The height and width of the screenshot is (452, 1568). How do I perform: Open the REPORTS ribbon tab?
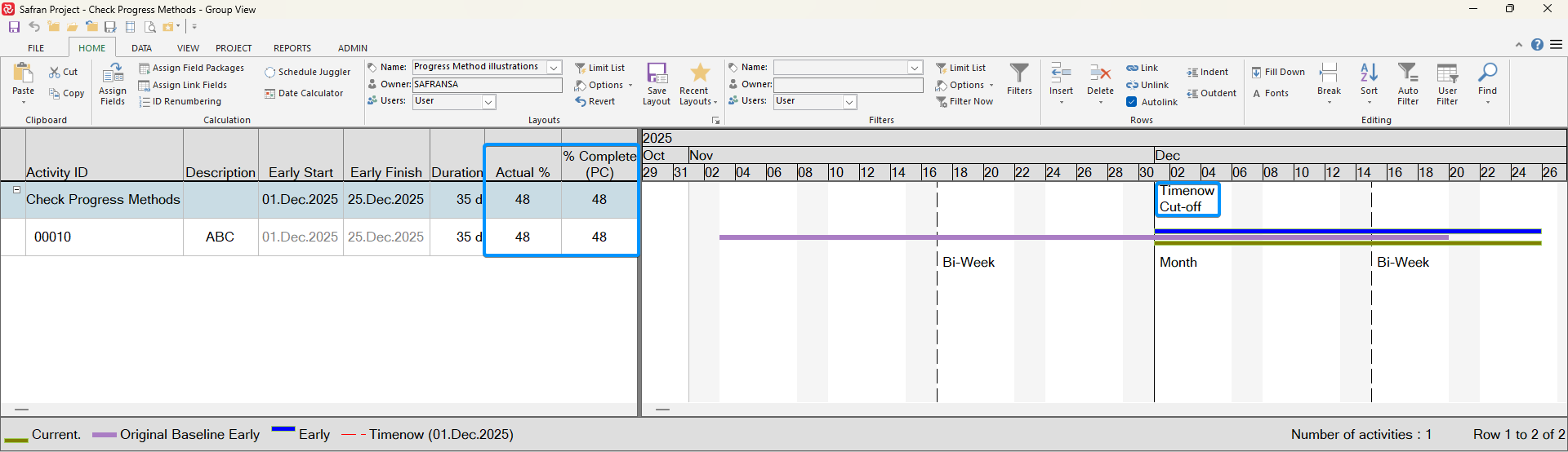pyautogui.click(x=292, y=48)
